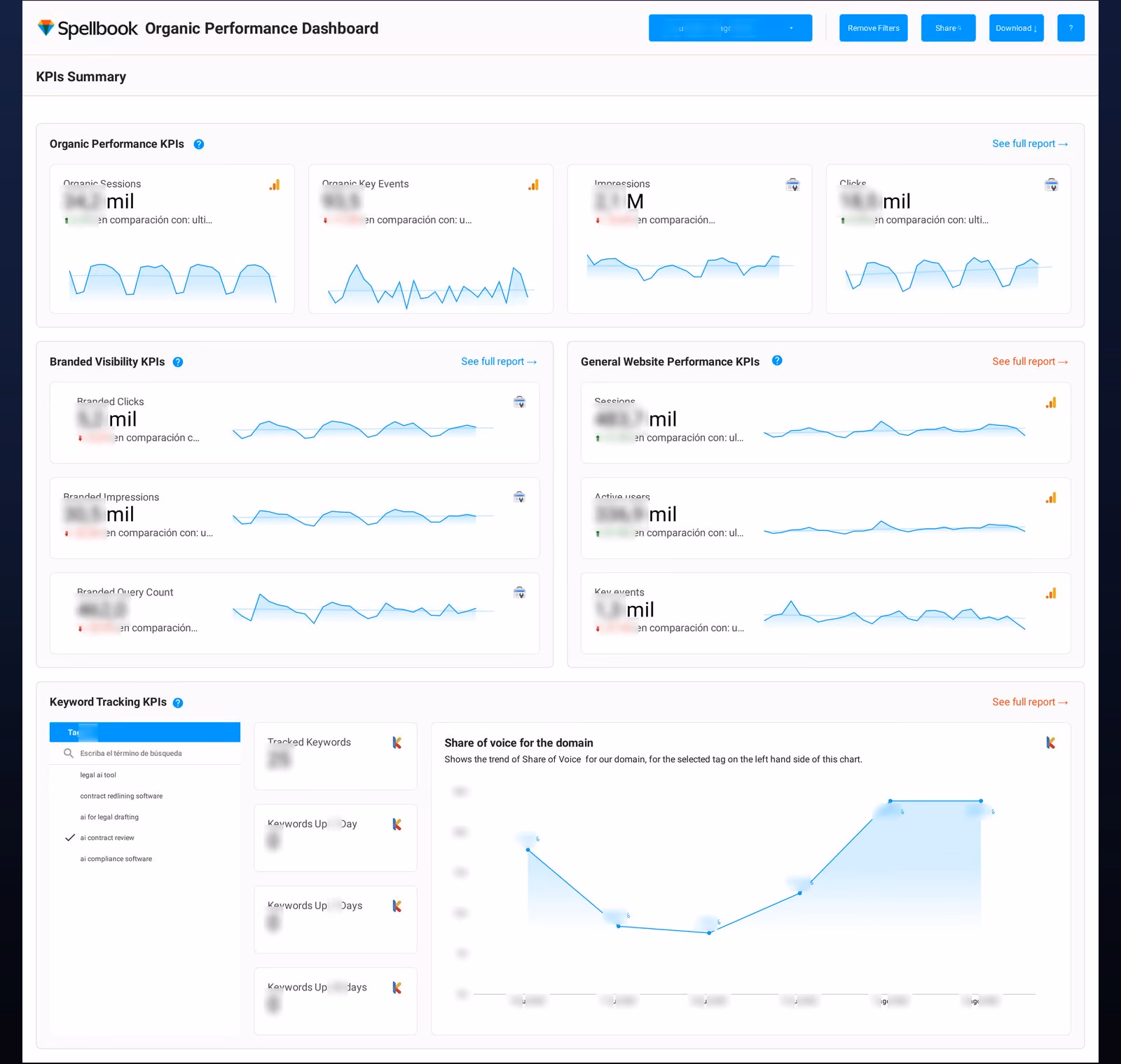The height and width of the screenshot is (1064, 1121).
Task: Open the blue date range dropdown in header
Action: (x=730, y=28)
